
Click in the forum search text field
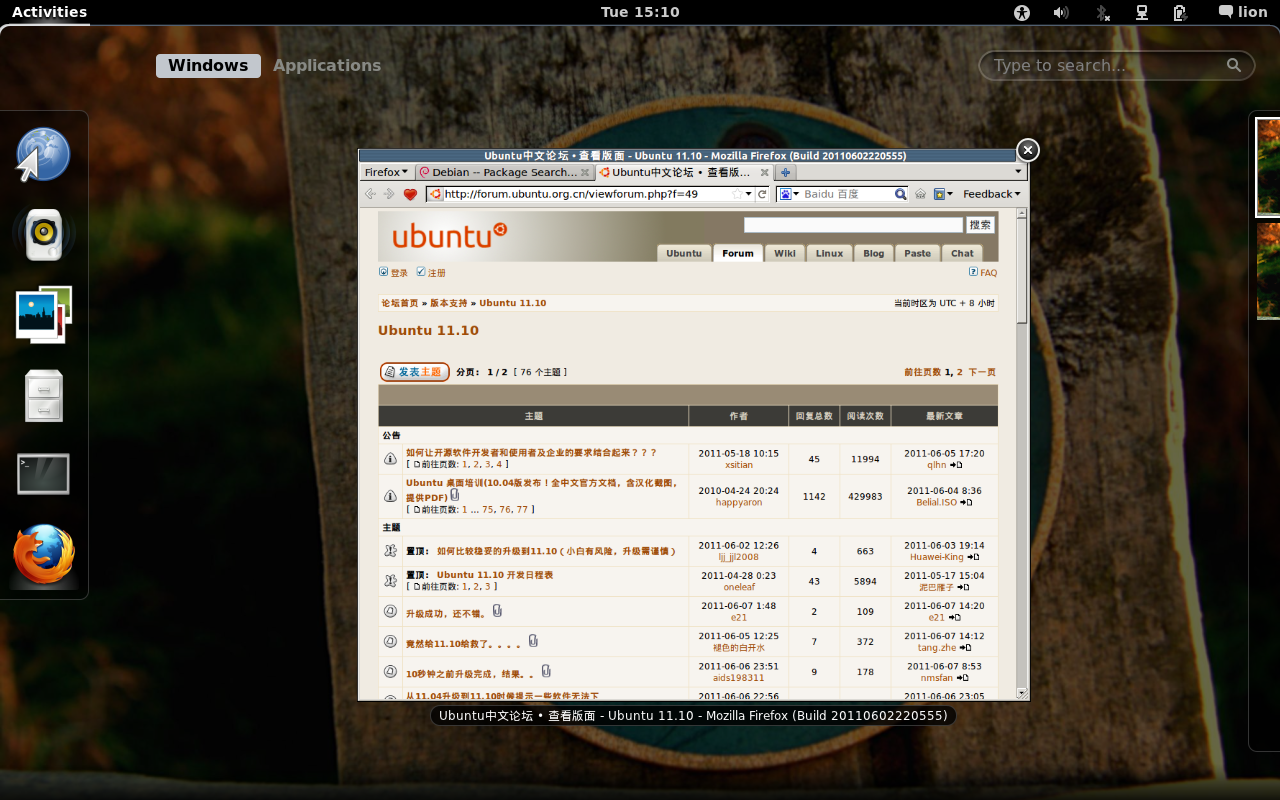[x=853, y=225]
